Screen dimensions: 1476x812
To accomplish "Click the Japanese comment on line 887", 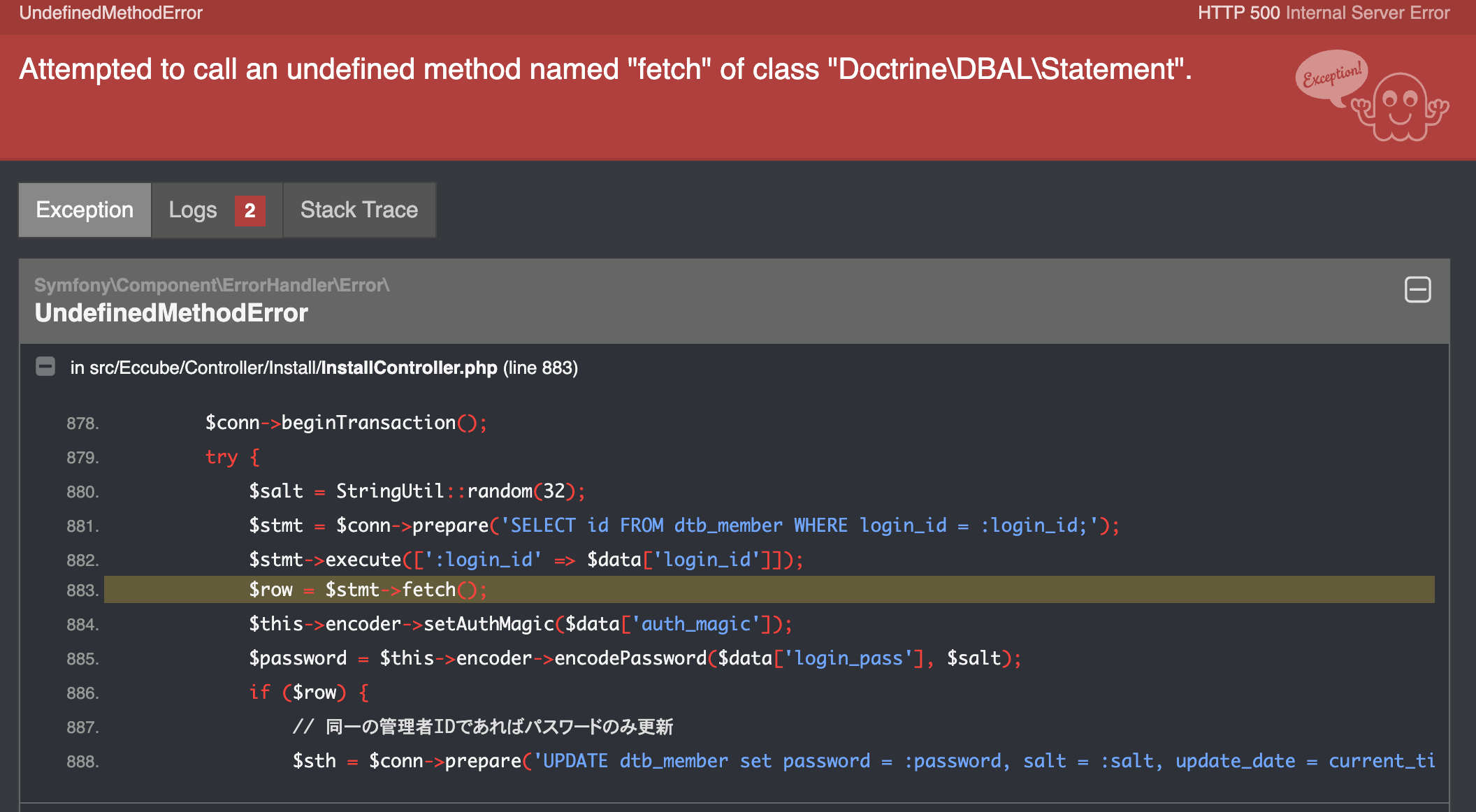I will pyautogui.click(x=482, y=727).
